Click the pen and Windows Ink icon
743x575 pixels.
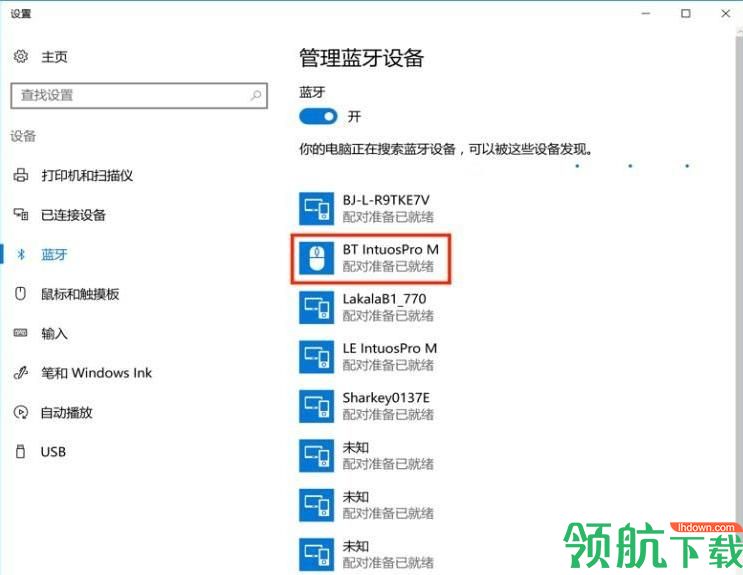coord(20,373)
